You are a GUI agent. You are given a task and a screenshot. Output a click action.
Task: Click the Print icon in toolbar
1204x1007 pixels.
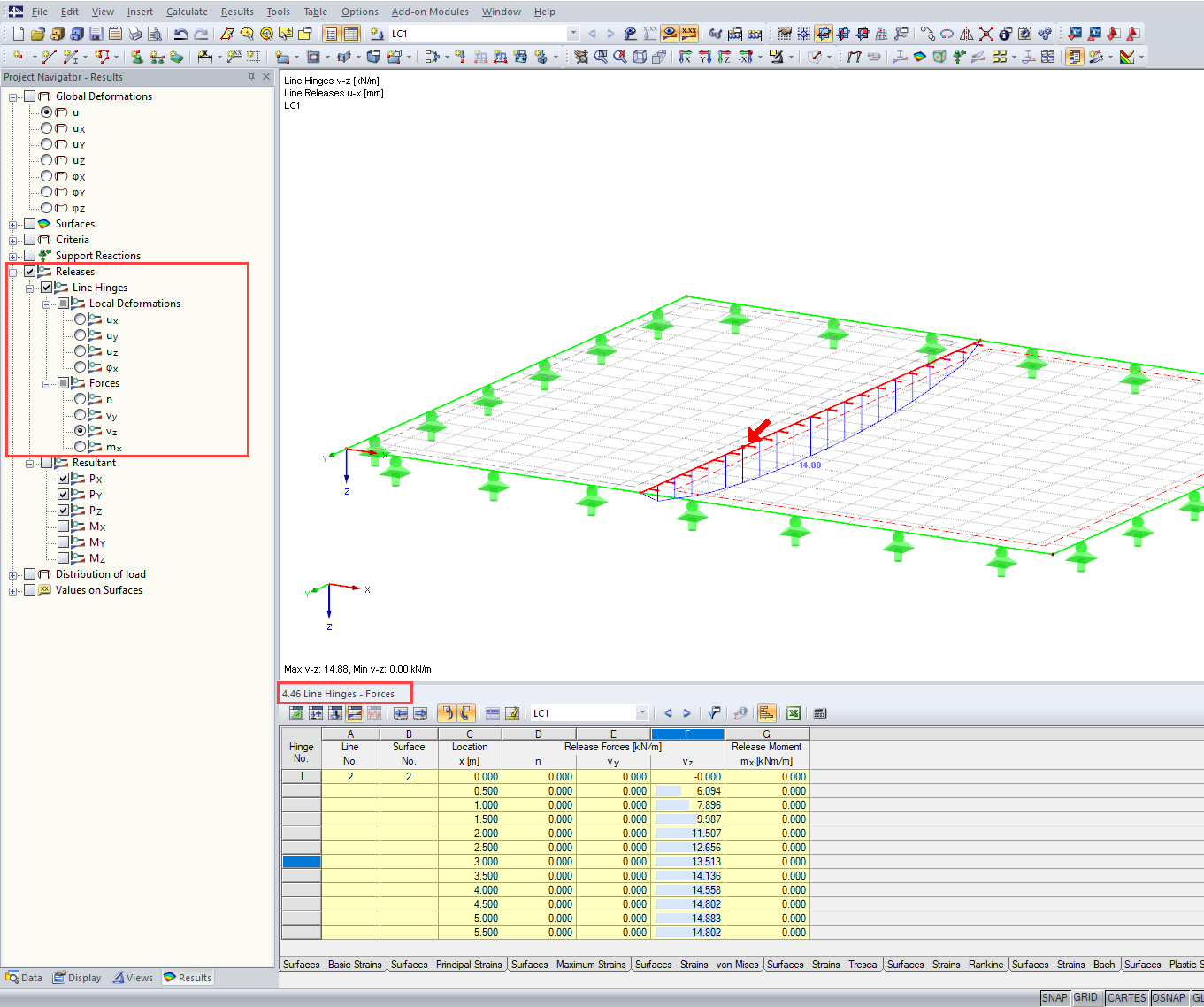click(x=135, y=34)
